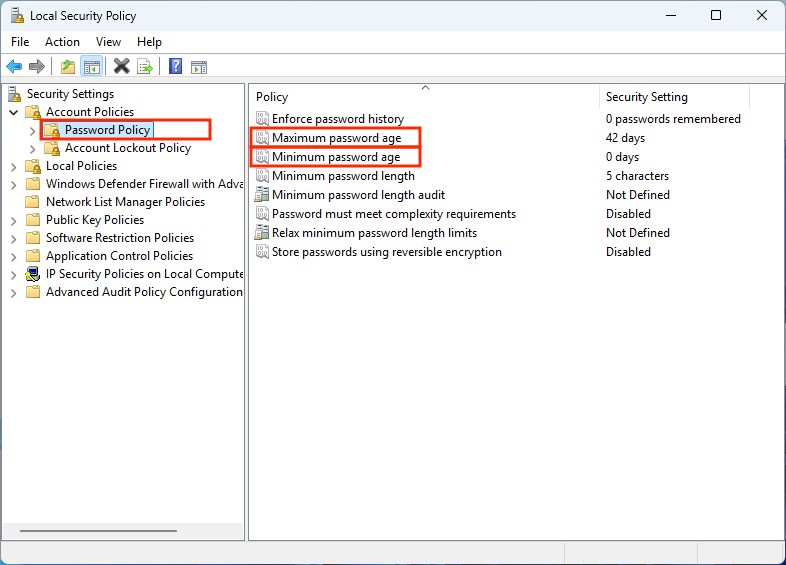Click the Account Policies folder icon
786x565 pixels.
[33, 112]
